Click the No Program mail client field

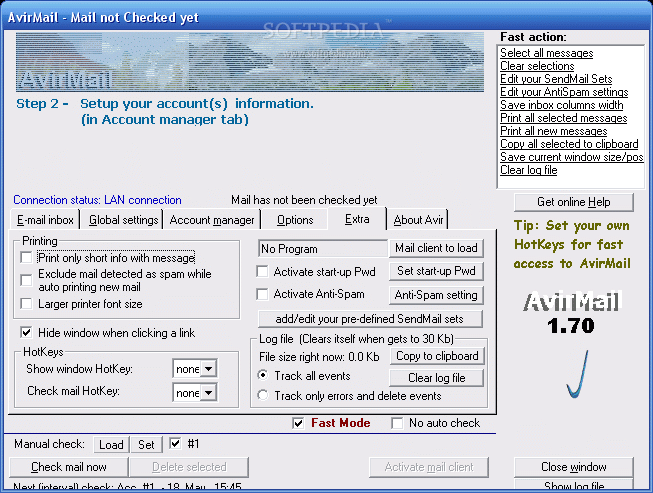click(322, 249)
